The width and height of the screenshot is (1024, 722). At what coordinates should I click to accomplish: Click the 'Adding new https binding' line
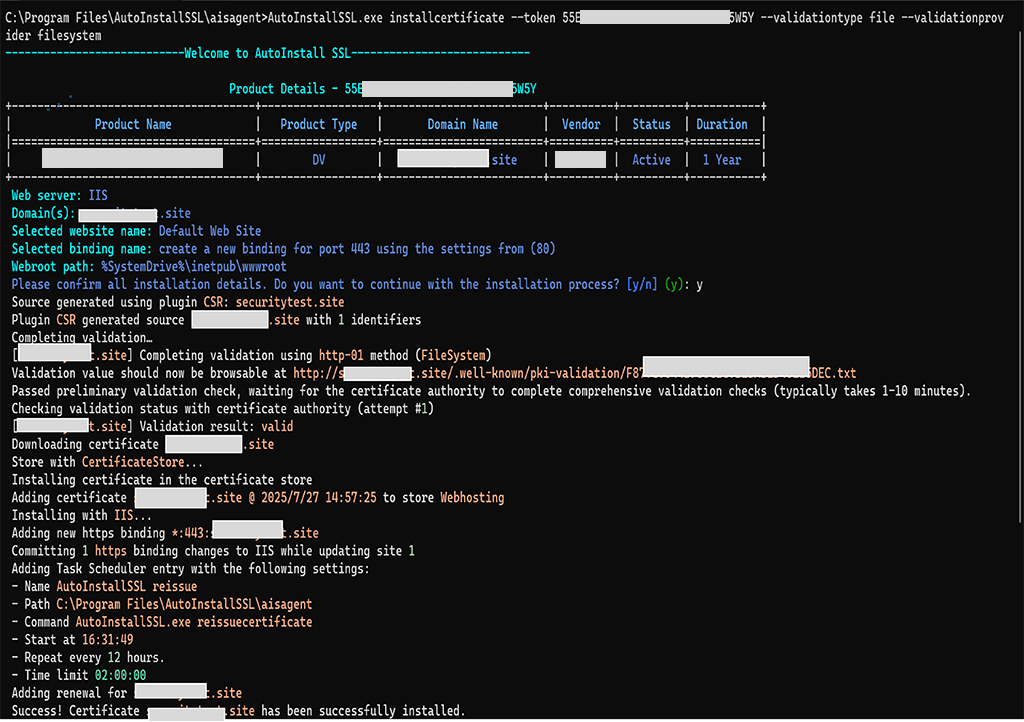pyautogui.click(x=165, y=533)
